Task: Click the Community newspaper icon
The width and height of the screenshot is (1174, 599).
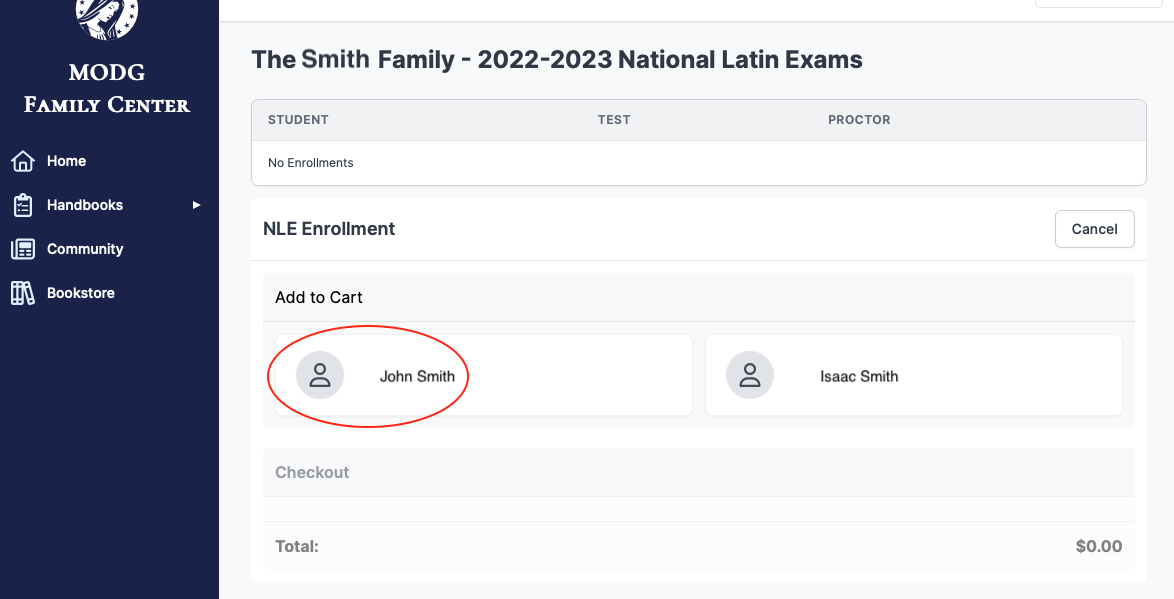Action: pos(22,249)
